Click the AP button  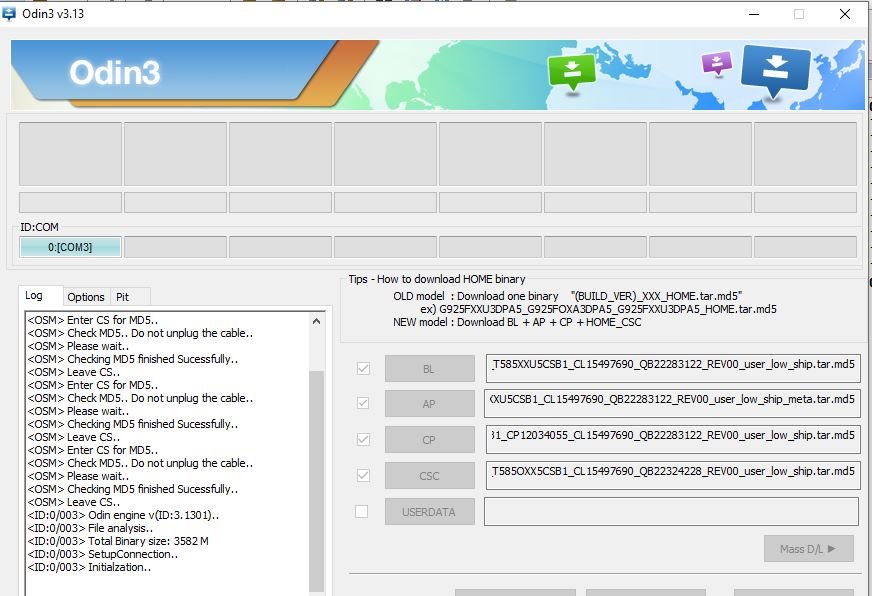point(430,404)
